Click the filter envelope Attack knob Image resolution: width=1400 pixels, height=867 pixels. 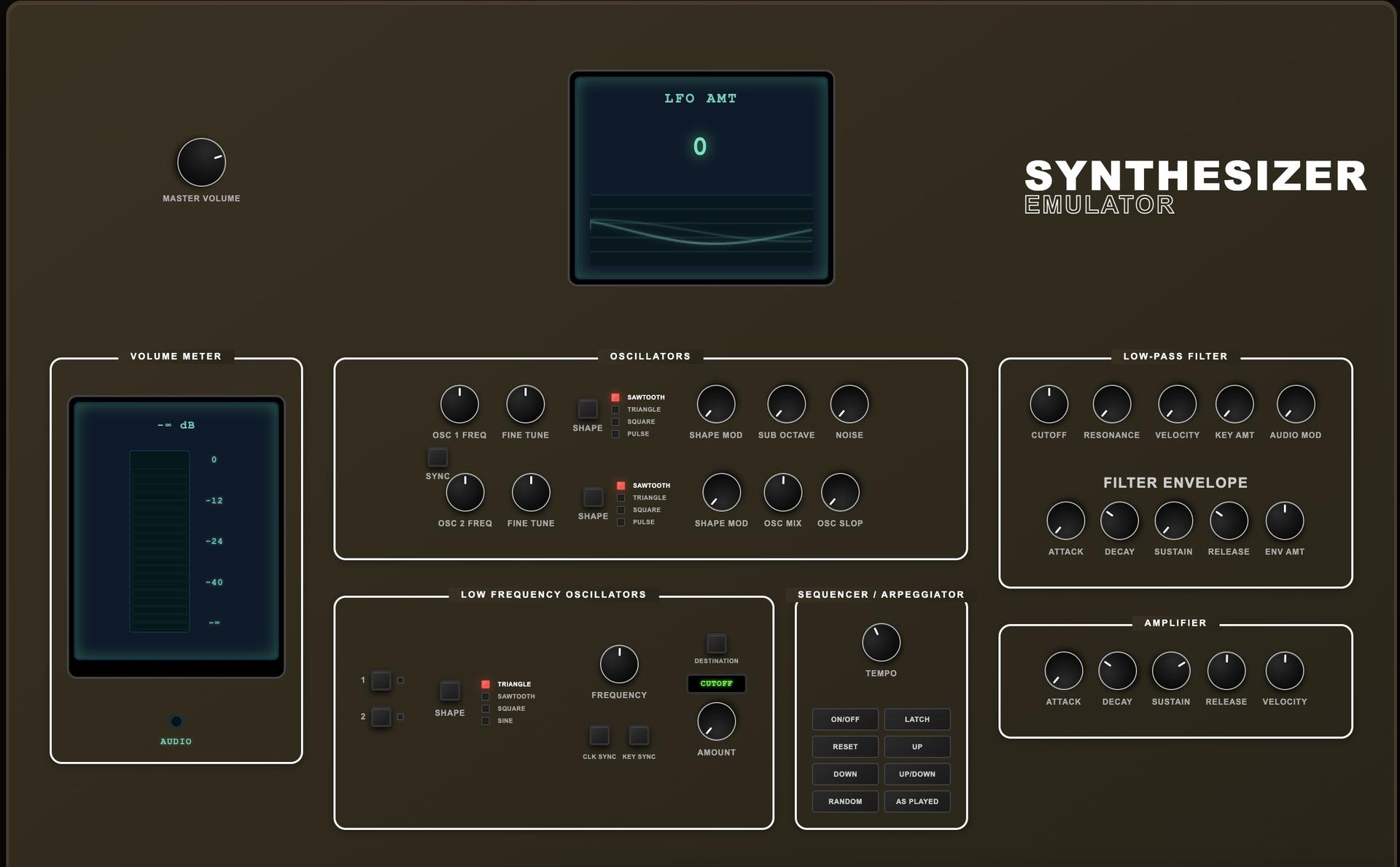1066,521
